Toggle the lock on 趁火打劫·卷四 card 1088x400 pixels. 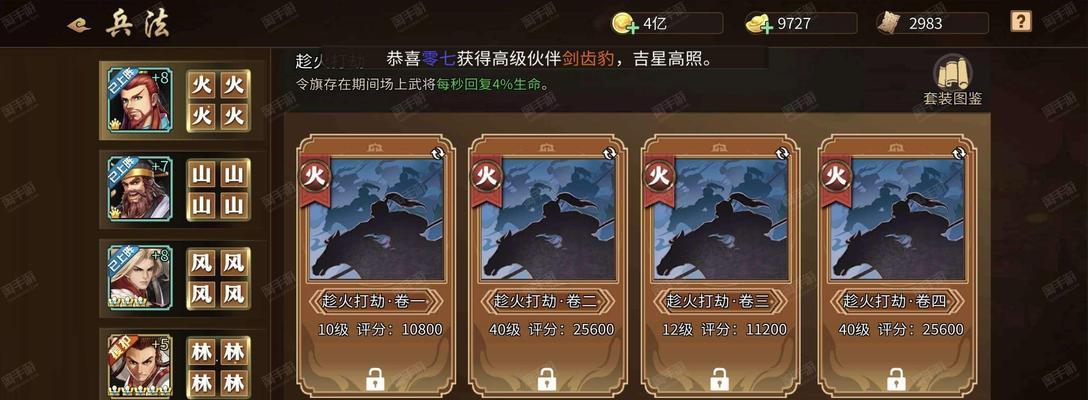896,379
